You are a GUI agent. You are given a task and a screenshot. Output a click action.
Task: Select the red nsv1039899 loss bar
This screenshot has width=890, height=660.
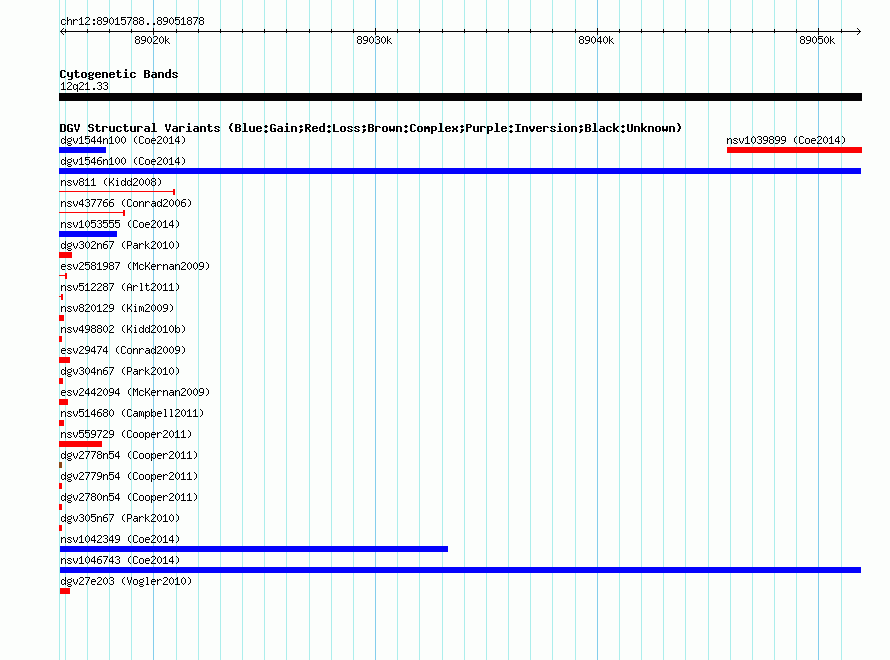794,150
